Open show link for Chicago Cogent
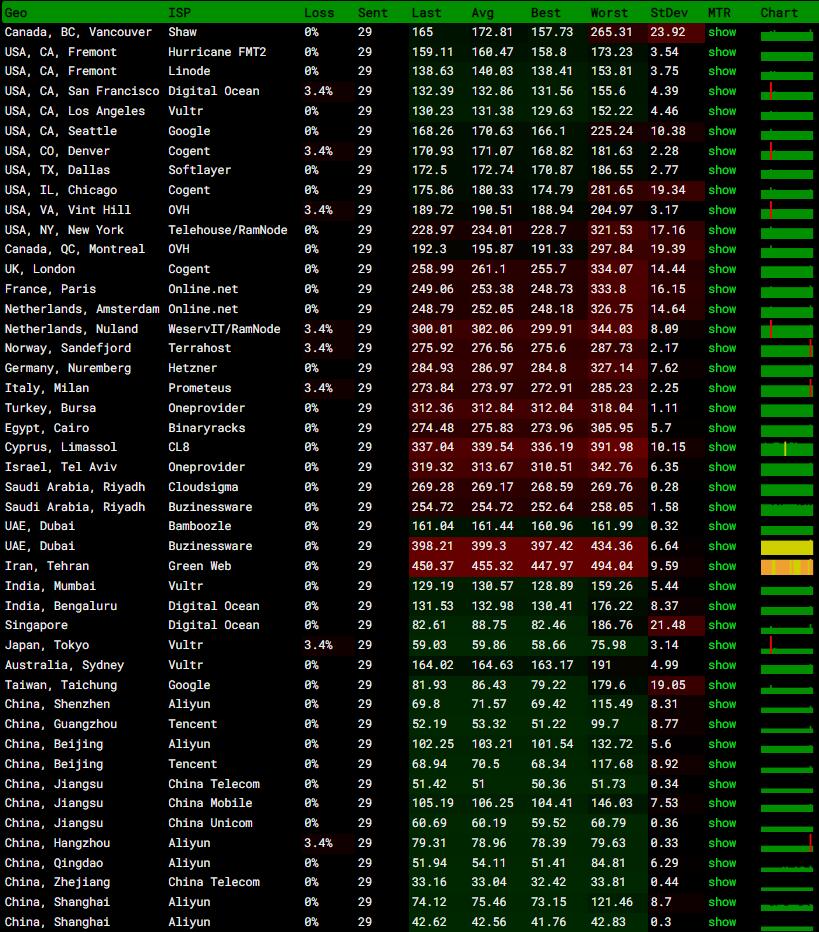The width and height of the screenshot is (819, 932). pos(722,190)
